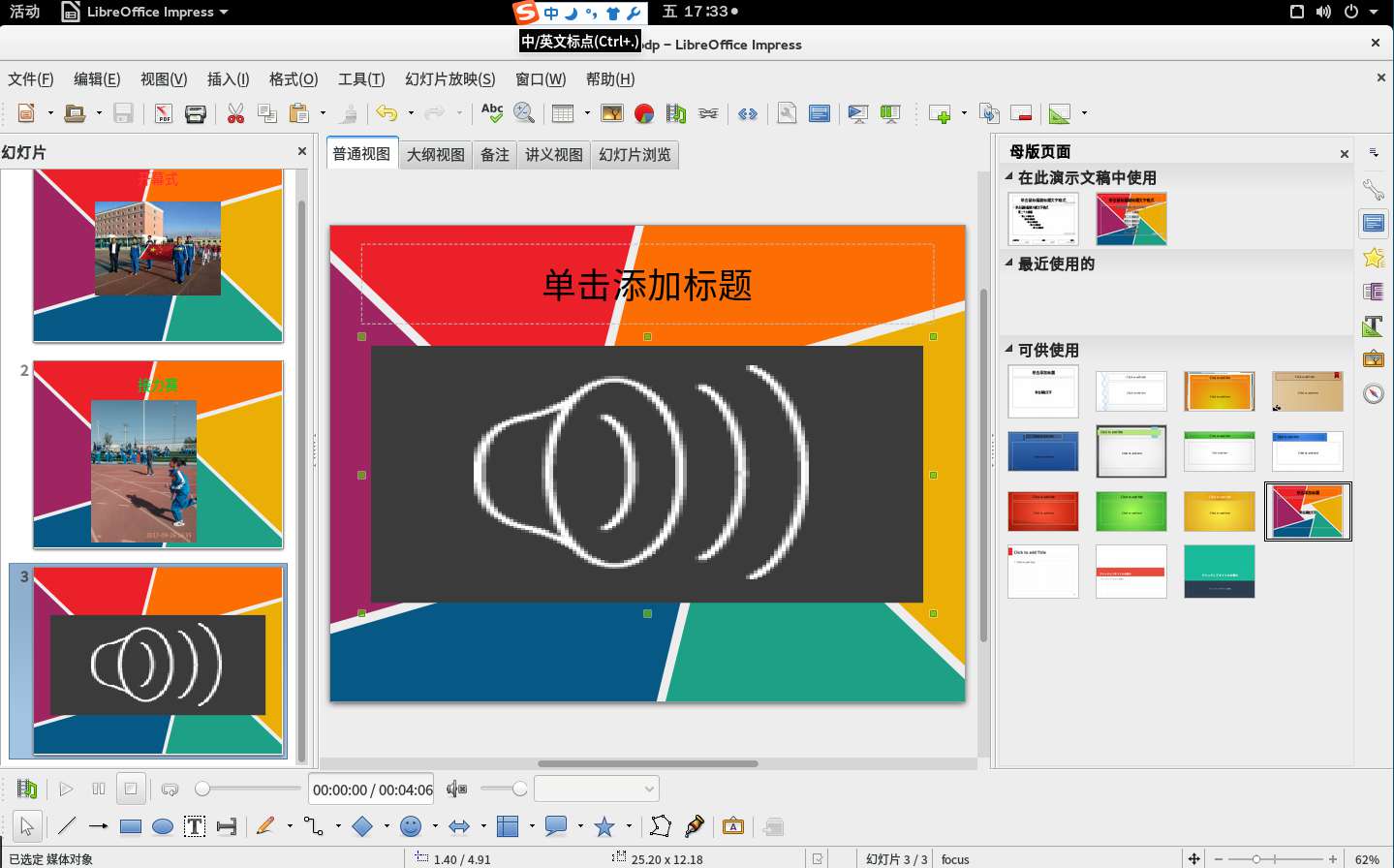The width and height of the screenshot is (1394, 868).
Task: Insert a chart using chart icon
Action: click(x=644, y=113)
